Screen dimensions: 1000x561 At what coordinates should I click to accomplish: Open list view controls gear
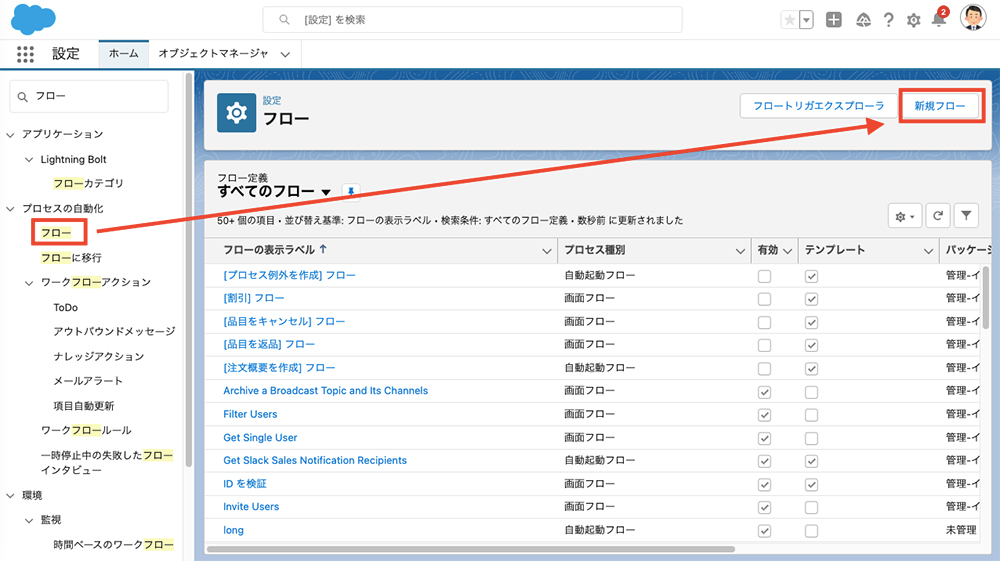coord(904,216)
